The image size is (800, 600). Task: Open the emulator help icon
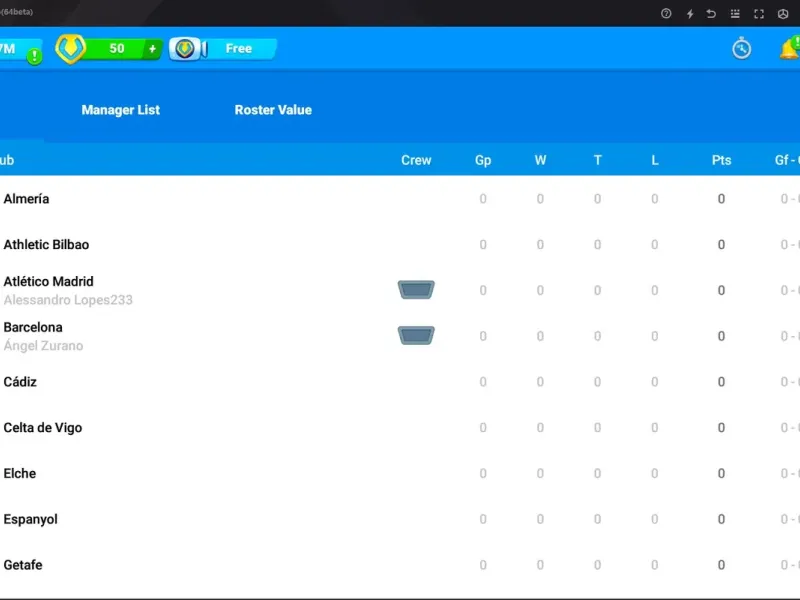click(666, 14)
